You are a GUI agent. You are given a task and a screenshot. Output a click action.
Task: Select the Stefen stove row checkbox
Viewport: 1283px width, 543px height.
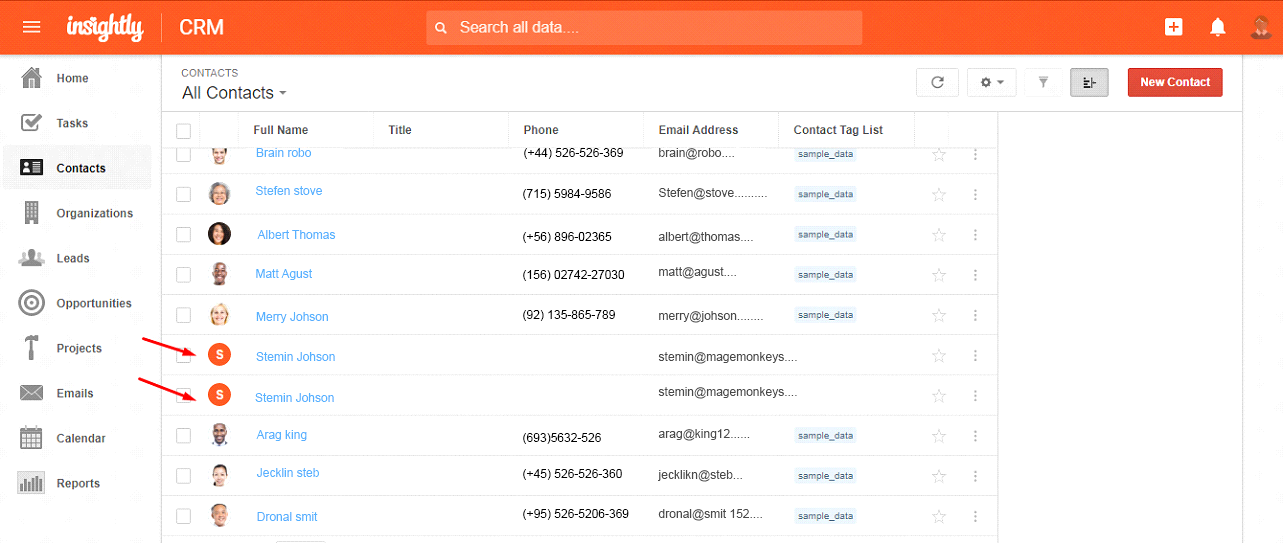pos(183,194)
